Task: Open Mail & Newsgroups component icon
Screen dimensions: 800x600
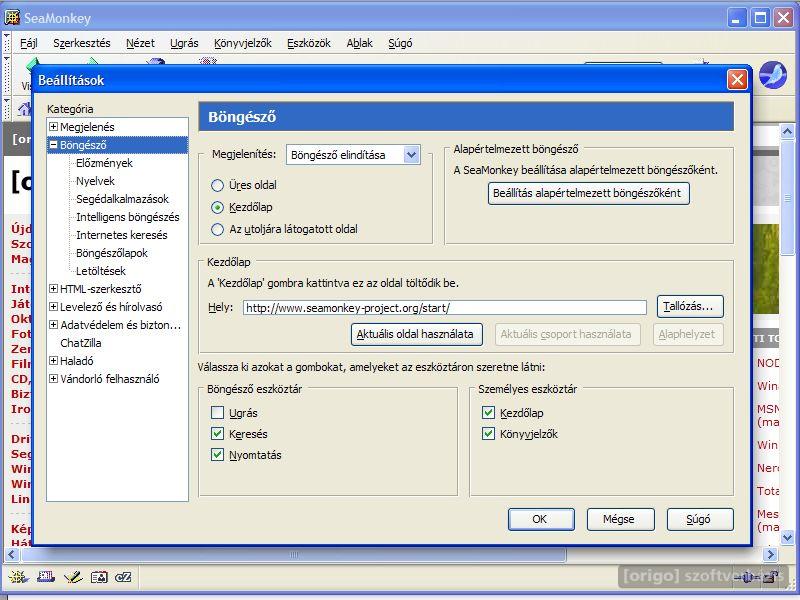Action: (x=46, y=577)
